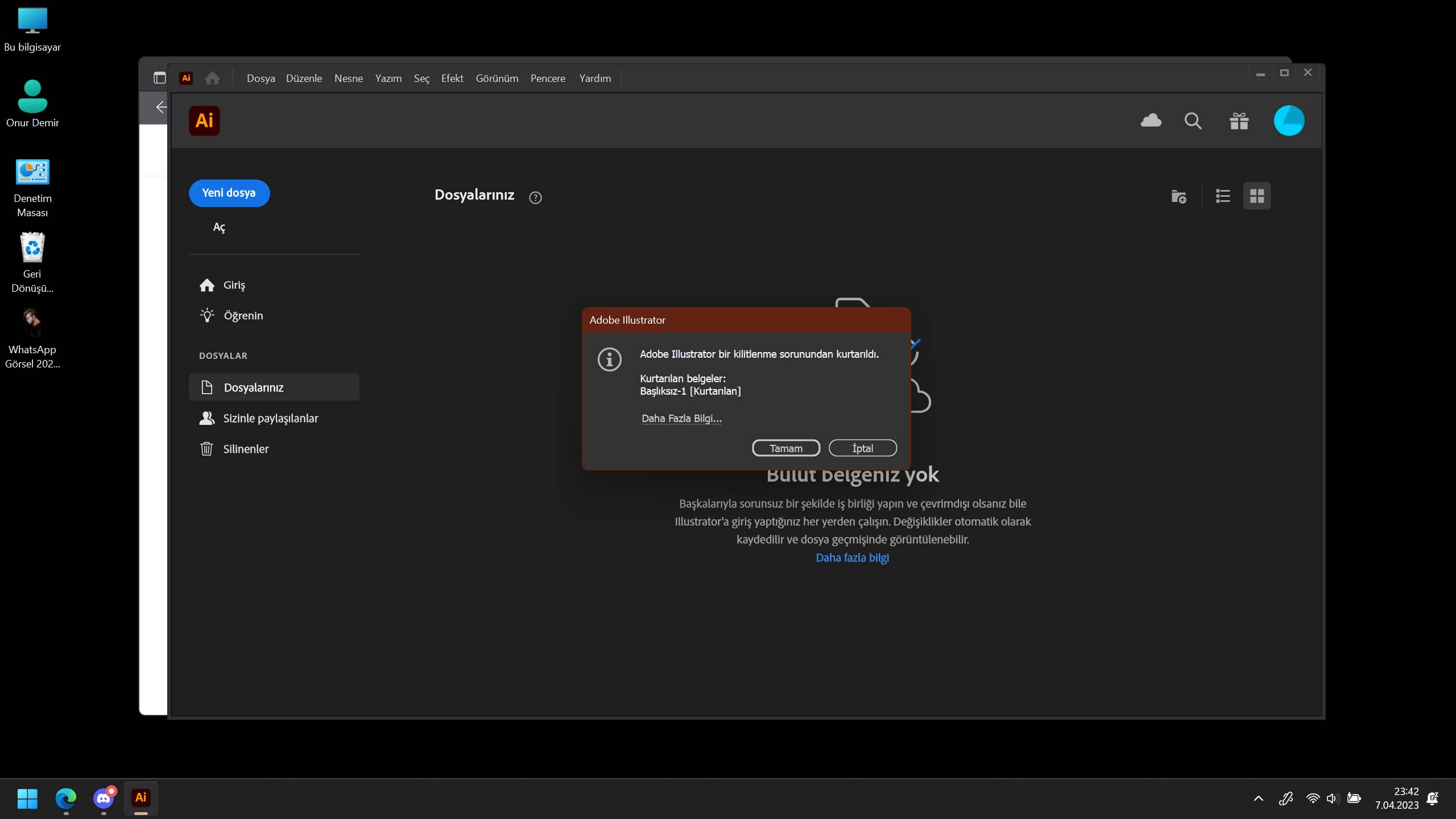
Task: Toggle the panel layout icon in title bar
Action: [x=160, y=78]
